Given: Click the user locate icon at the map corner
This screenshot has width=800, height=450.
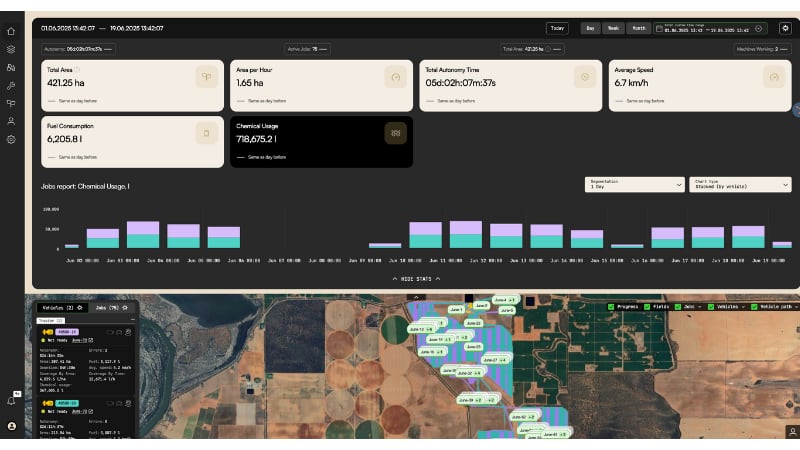Looking at the screenshot, I should (792, 432).
